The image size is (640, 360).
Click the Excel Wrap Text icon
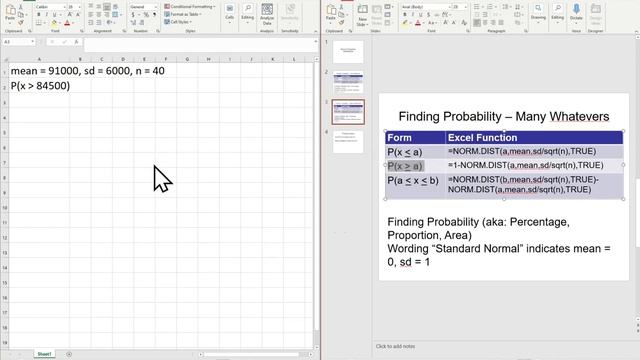point(115,7)
